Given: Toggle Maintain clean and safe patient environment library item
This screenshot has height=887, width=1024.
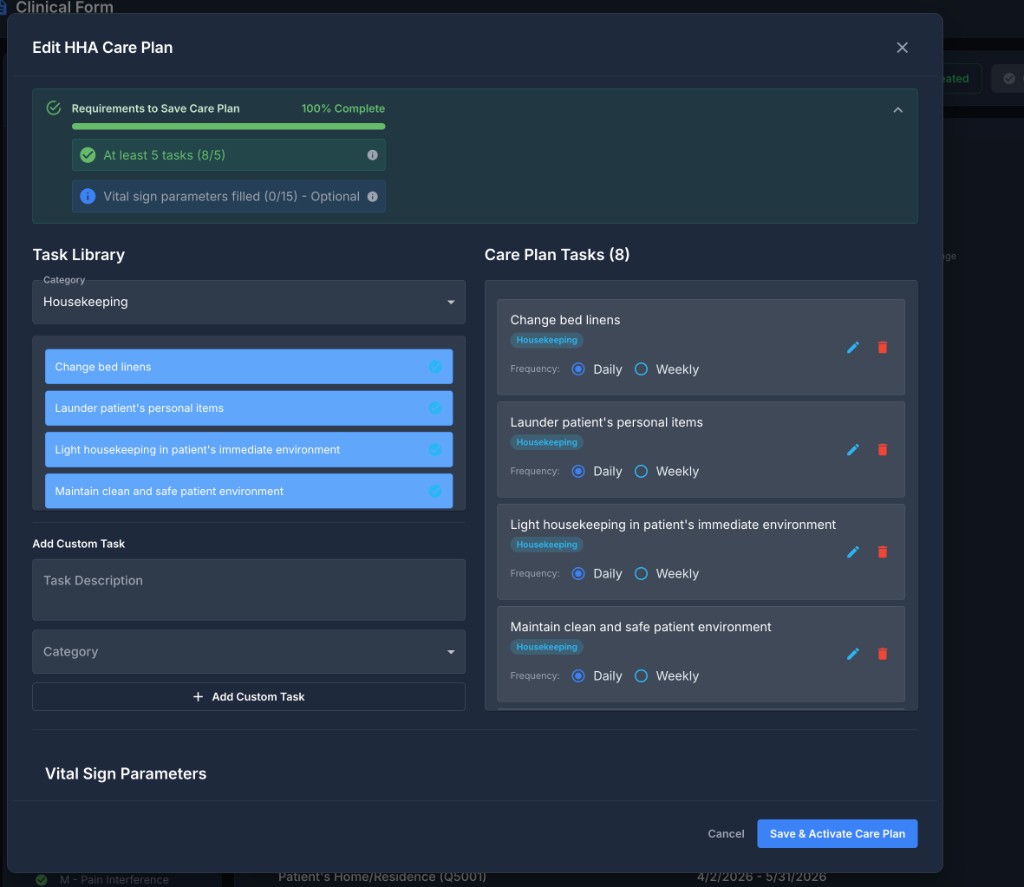Looking at the screenshot, I should point(249,491).
